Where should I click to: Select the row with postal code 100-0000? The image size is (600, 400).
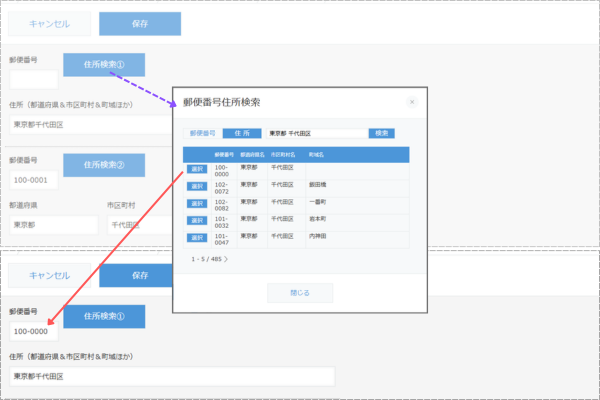coord(195,170)
